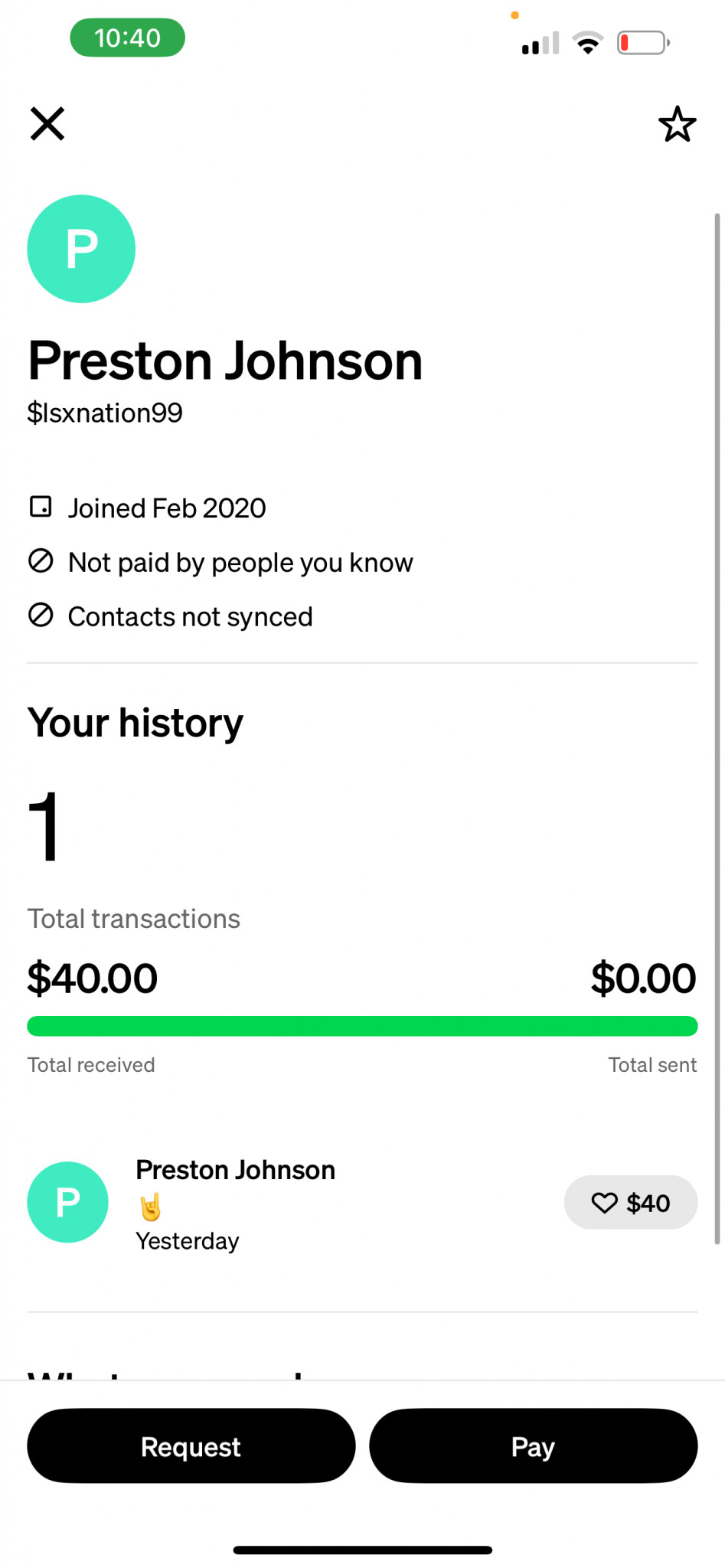This screenshot has height=1568, width=725.
Task: Tap the green received/sent progress bar
Action: (362, 1026)
